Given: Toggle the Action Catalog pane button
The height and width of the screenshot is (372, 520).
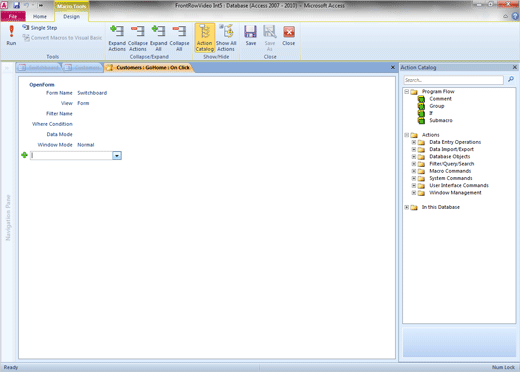Looking at the screenshot, I should pos(205,38).
